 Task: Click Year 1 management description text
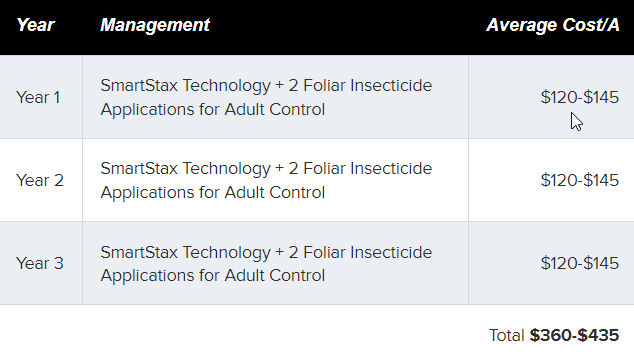pyautogui.click(x=266, y=97)
